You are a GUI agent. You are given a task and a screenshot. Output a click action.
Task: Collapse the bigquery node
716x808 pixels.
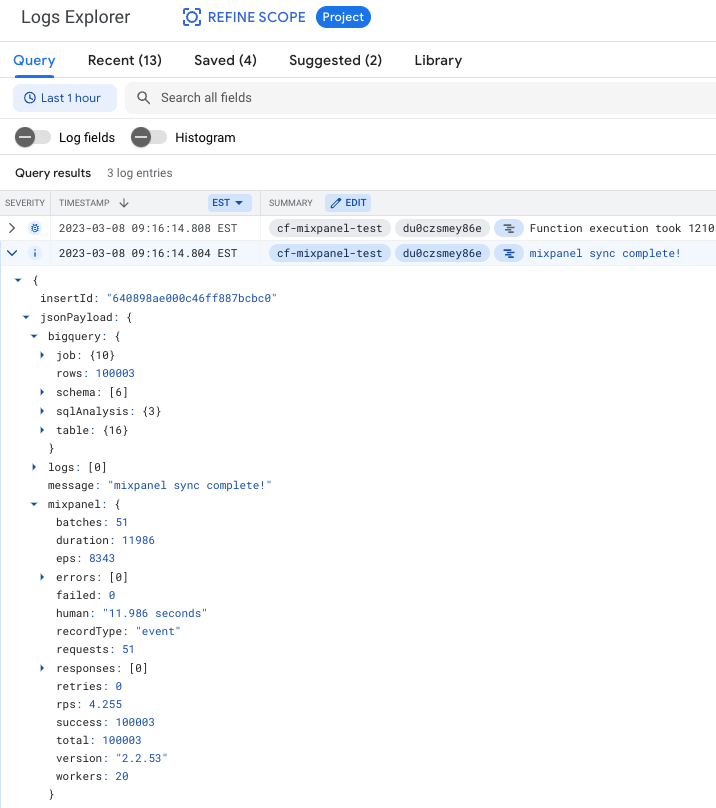point(34,336)
